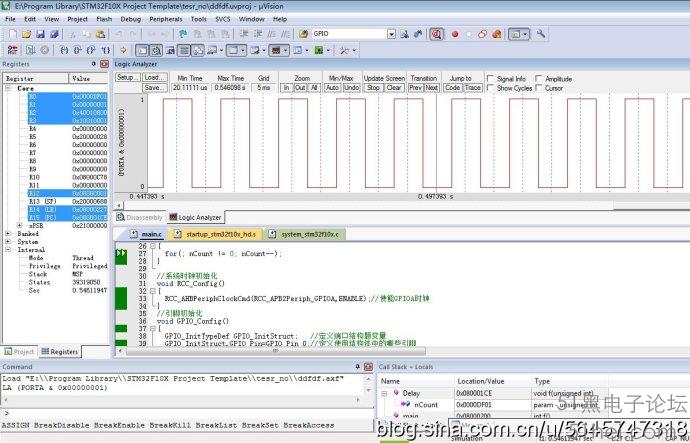
Task: Open the GPIO target dropdown arrow
Action: [x=391, y=34]
